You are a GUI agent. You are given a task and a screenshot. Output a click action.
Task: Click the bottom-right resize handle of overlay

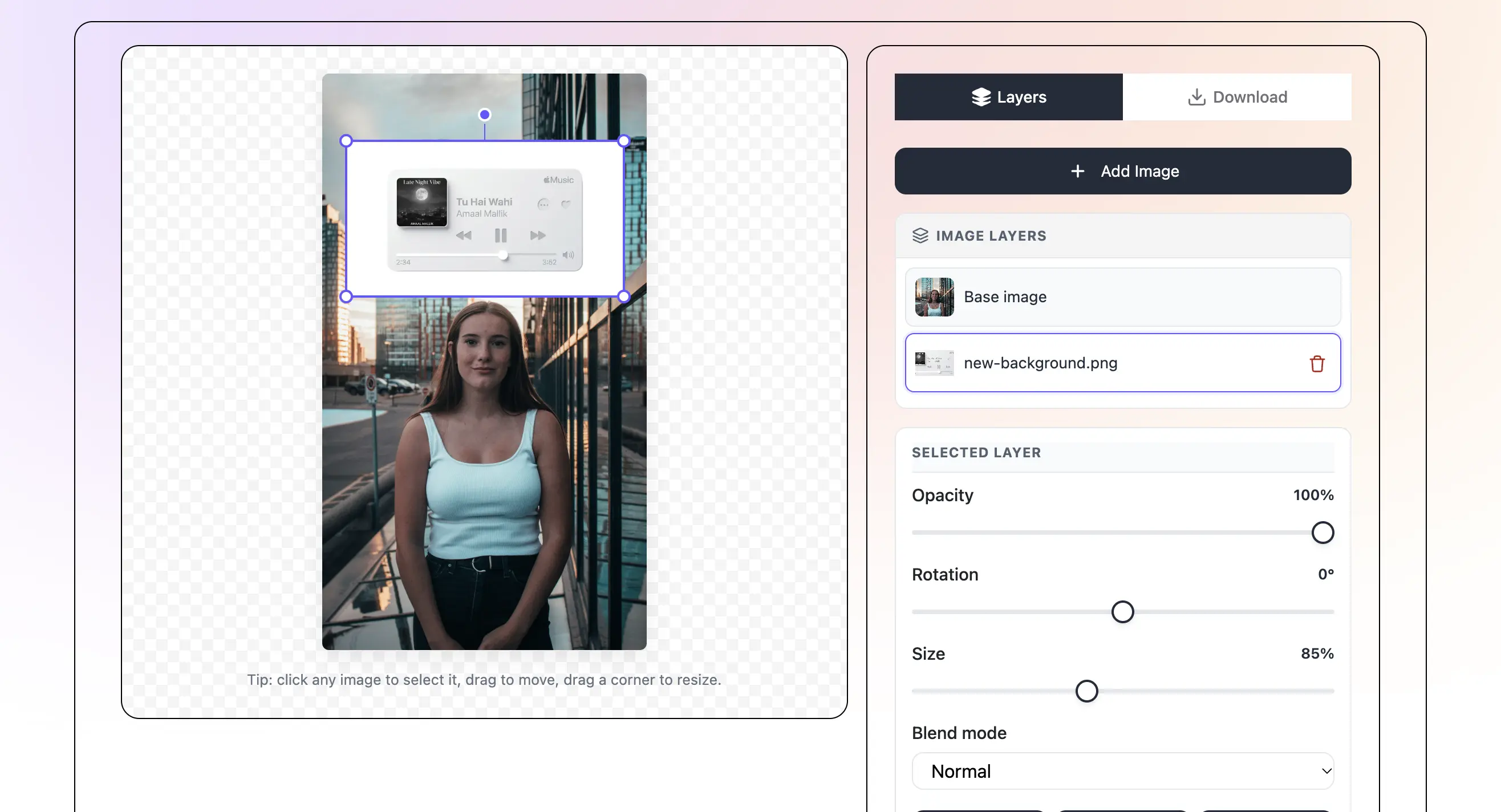pyautogui.click(x=623, y=297)
